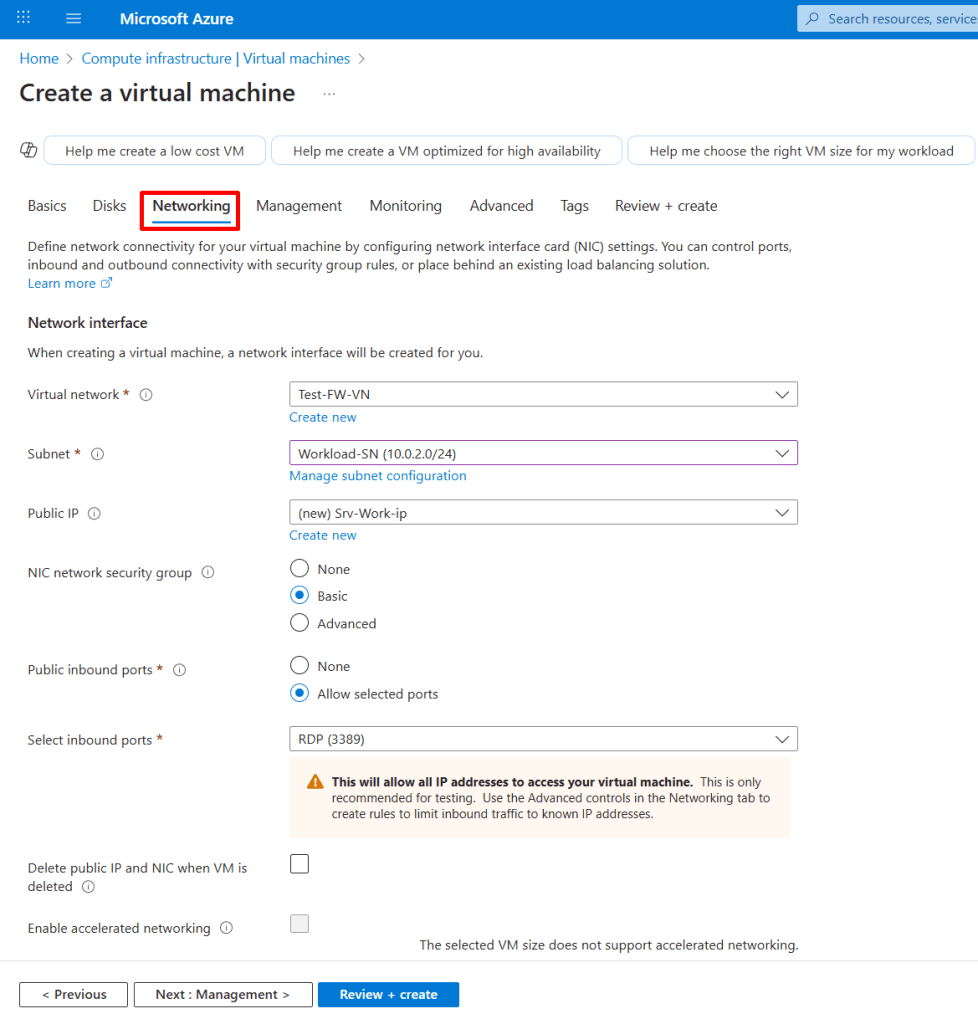Switch to the Disks tab
The image size is (978, 1024).
coord(109,206)
